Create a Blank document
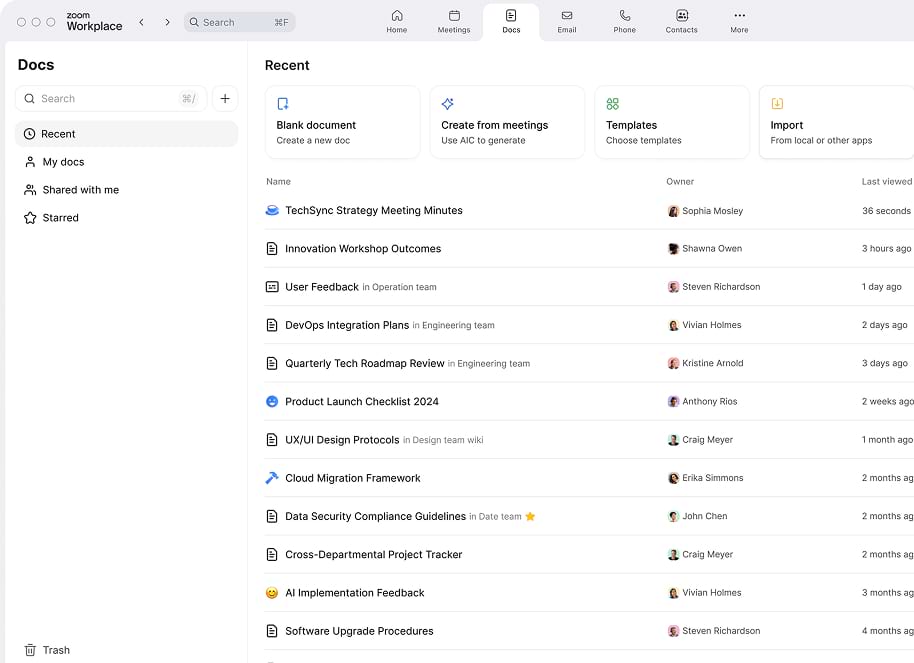Screen dimensions: 914x663 [342, 122]
